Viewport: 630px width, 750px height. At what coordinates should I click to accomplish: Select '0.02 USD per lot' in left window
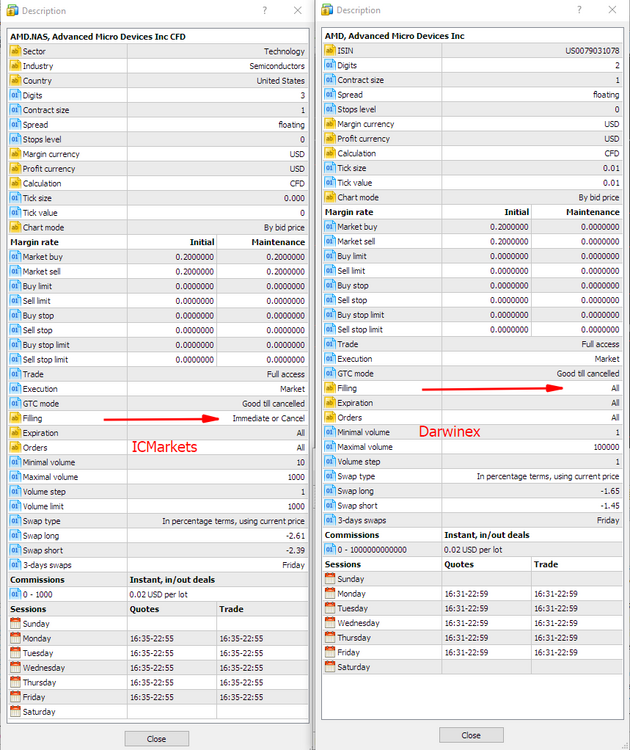(158, 595)
